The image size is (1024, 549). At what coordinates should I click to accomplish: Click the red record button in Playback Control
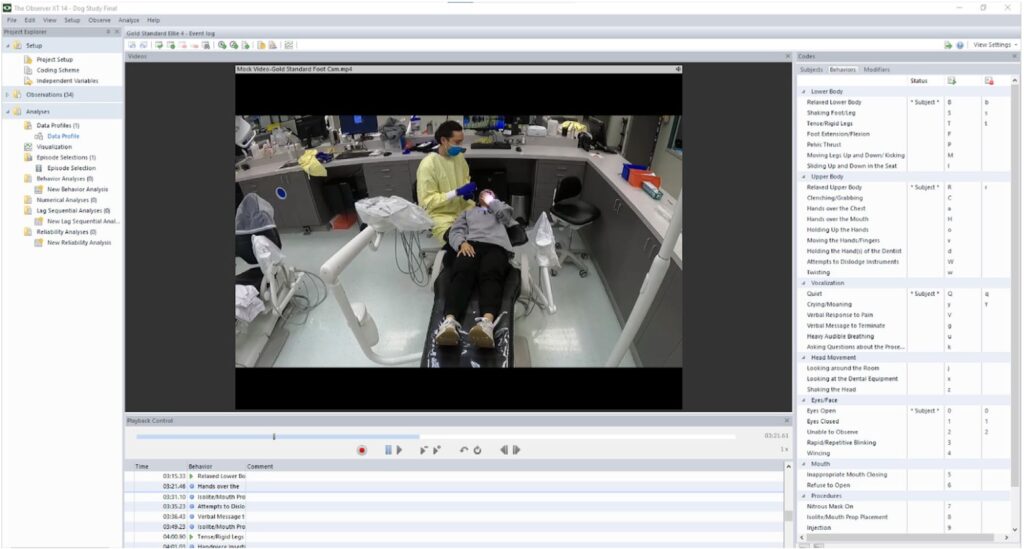point(362,450)
